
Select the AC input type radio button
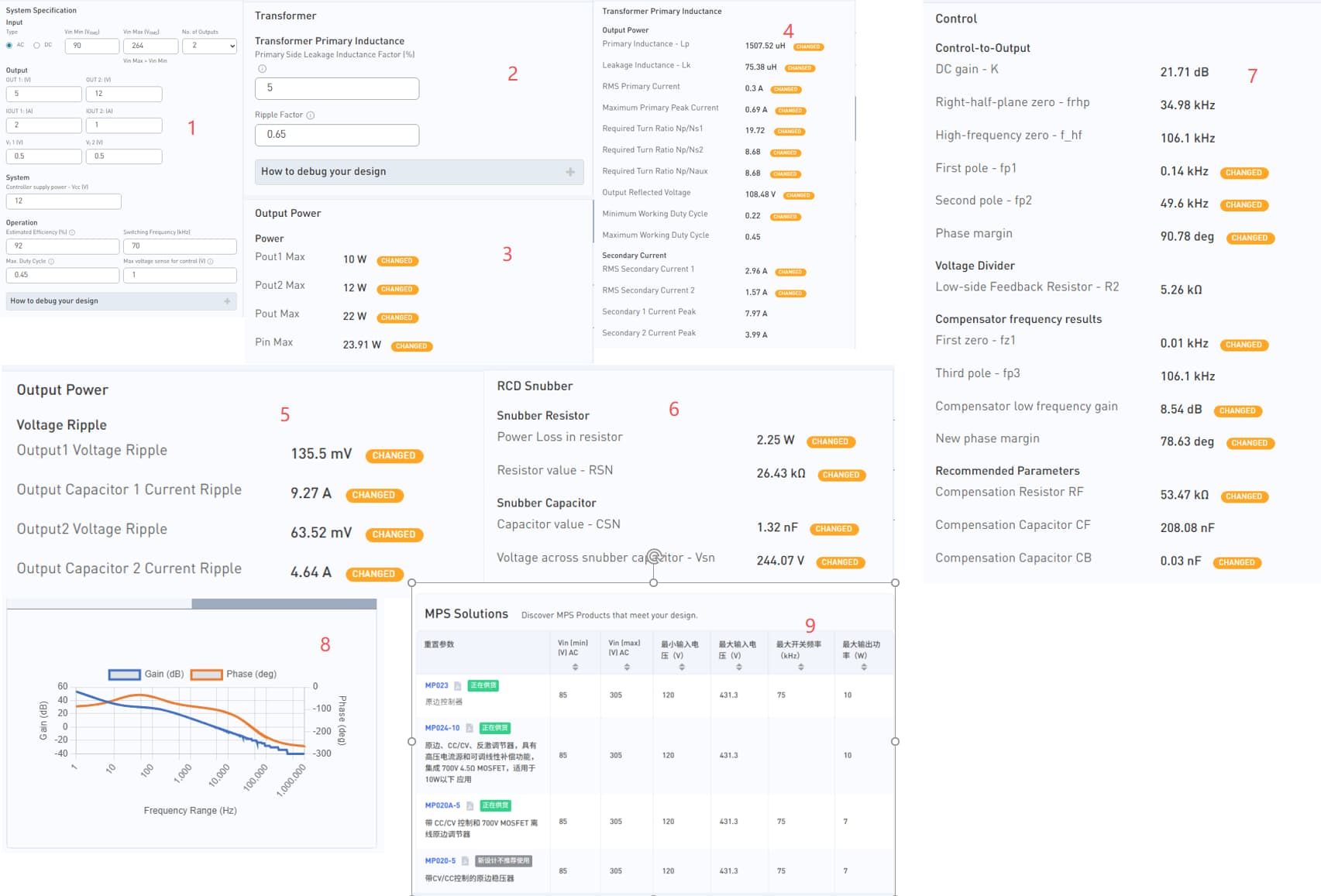coord(9,46)
